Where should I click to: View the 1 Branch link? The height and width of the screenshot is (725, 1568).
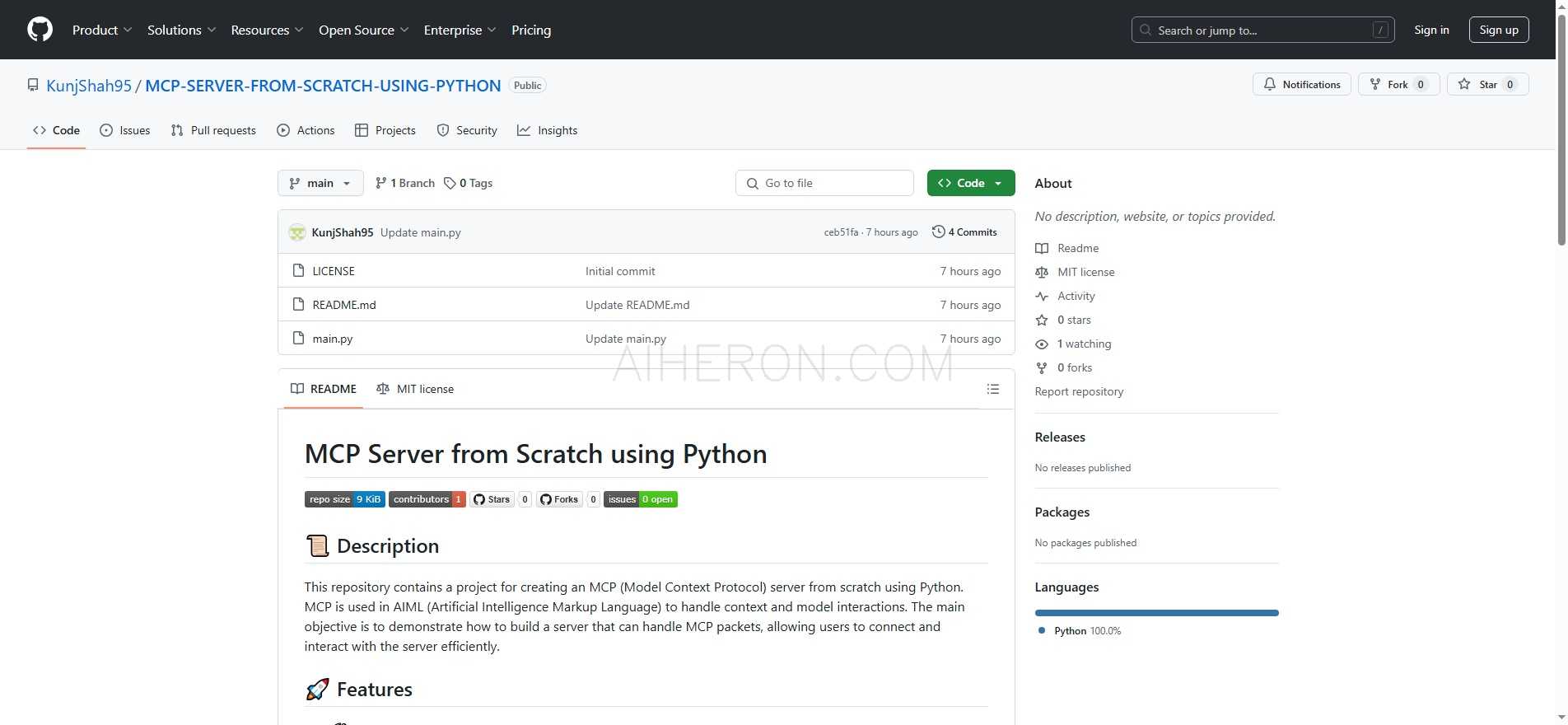(404, 183)
